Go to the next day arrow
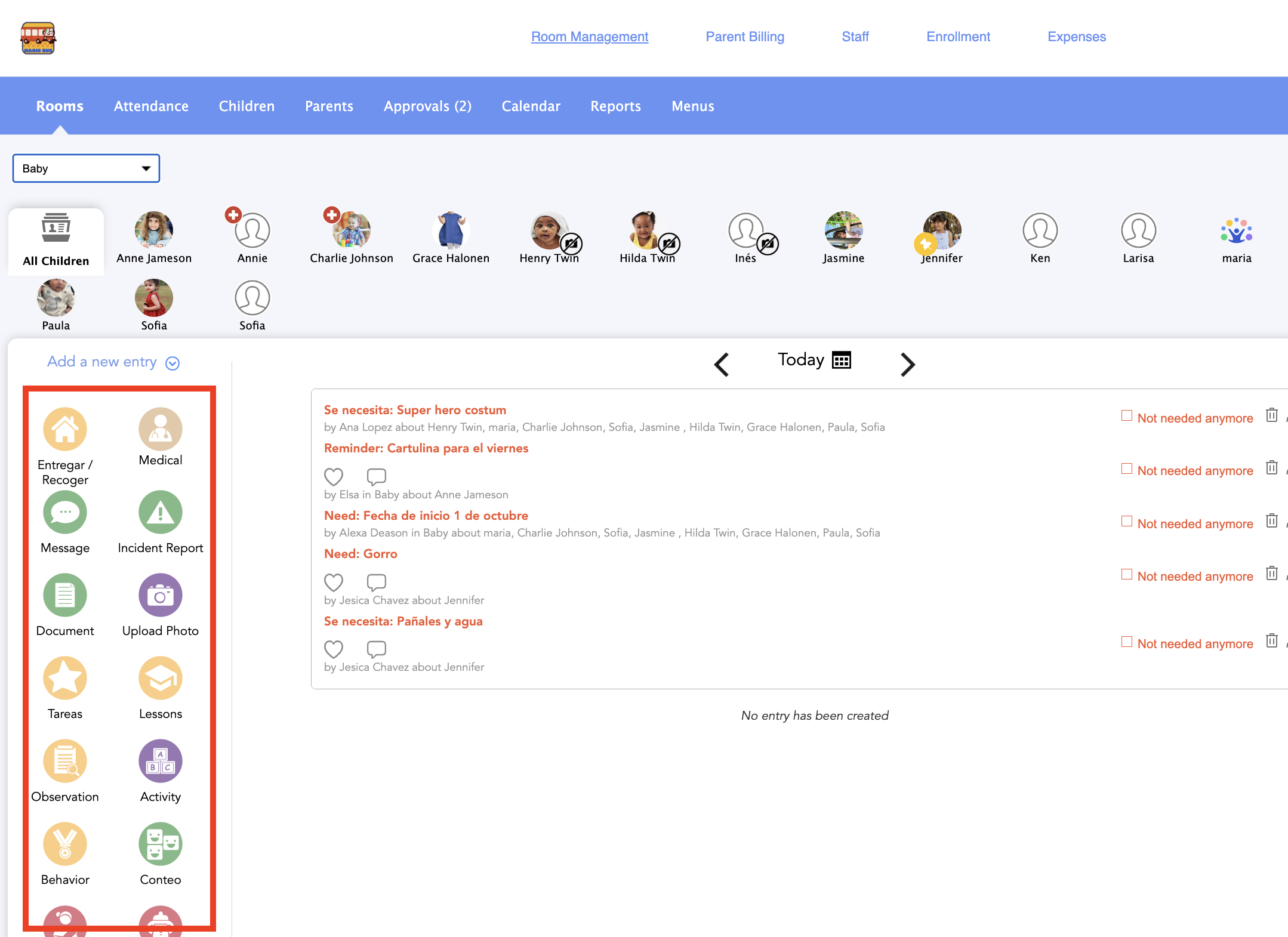 [x=907, y=364]
